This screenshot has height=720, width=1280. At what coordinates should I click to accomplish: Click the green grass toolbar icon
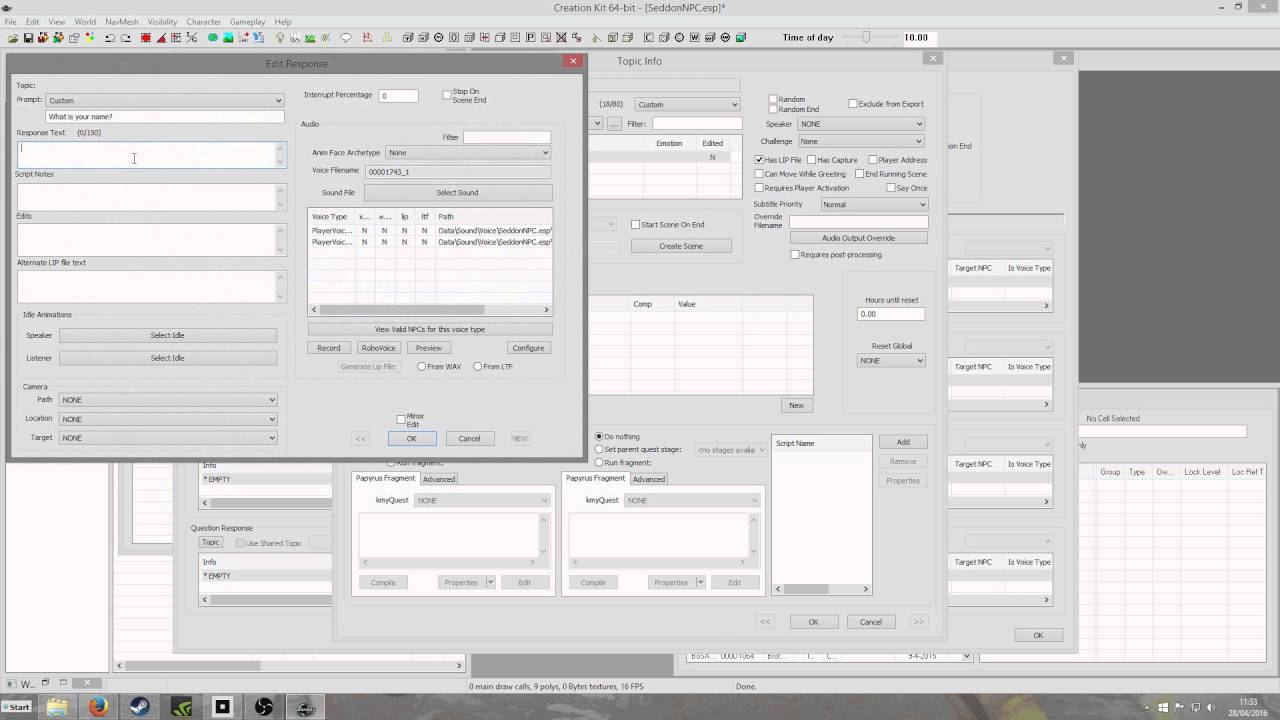pyautogui.click(x=310, y=38)
